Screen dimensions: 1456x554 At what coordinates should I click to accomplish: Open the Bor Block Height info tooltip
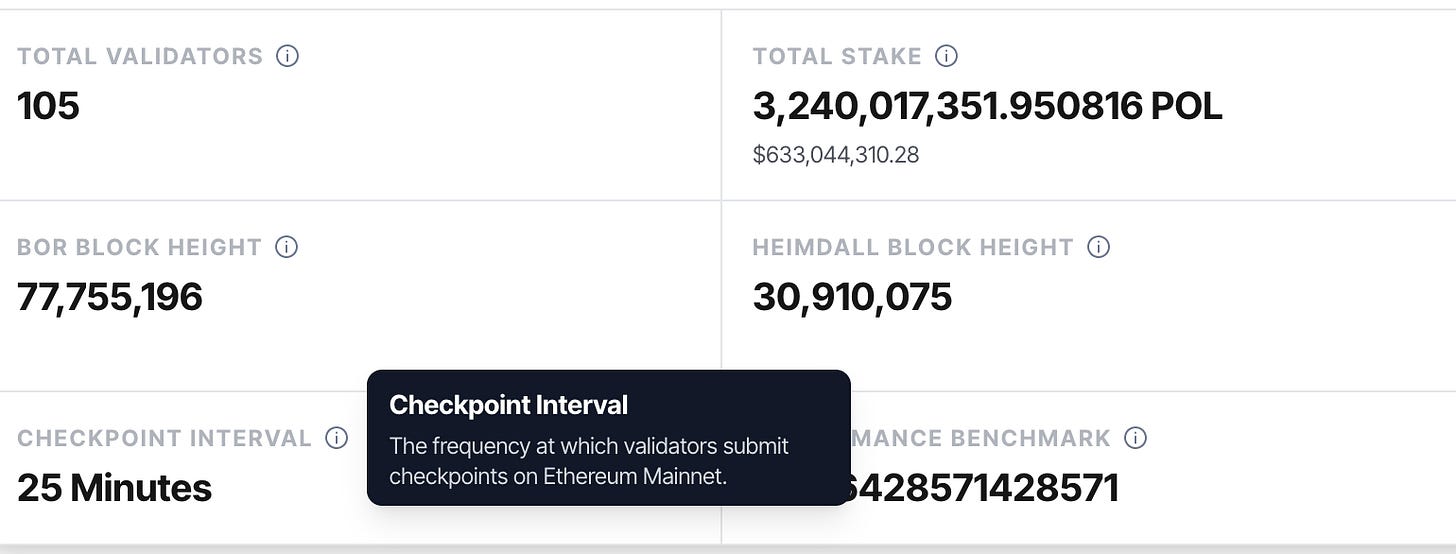click(287, 247)
